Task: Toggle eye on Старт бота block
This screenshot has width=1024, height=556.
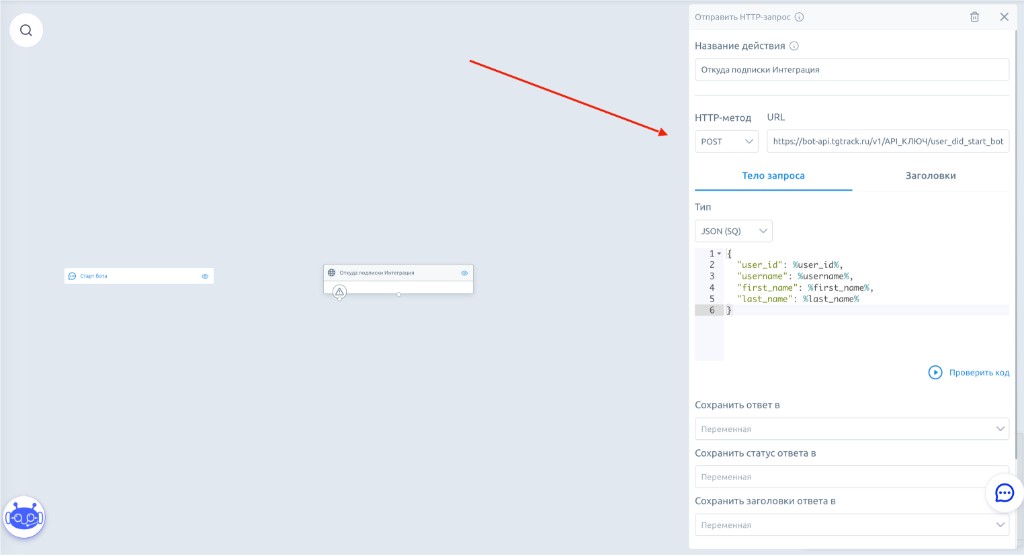Action: point(205,276)
